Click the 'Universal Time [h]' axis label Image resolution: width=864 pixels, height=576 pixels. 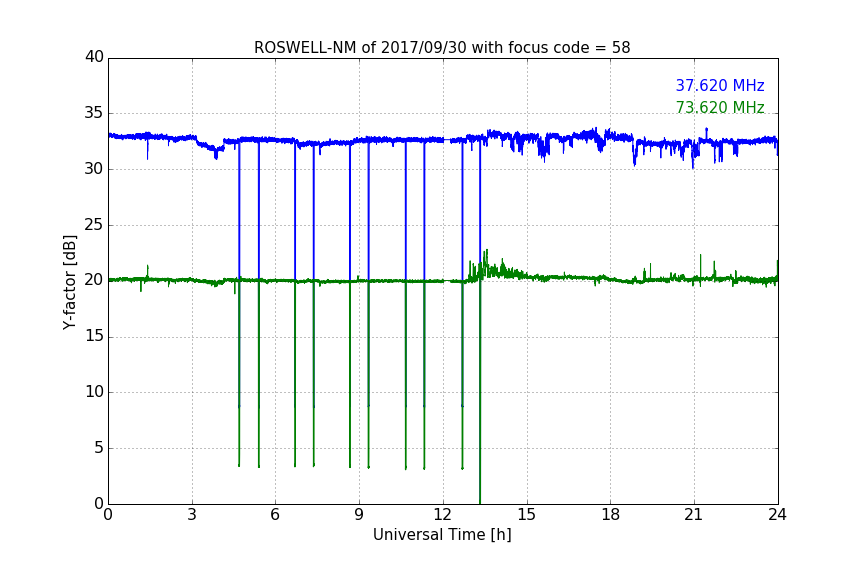pos(442,535)
